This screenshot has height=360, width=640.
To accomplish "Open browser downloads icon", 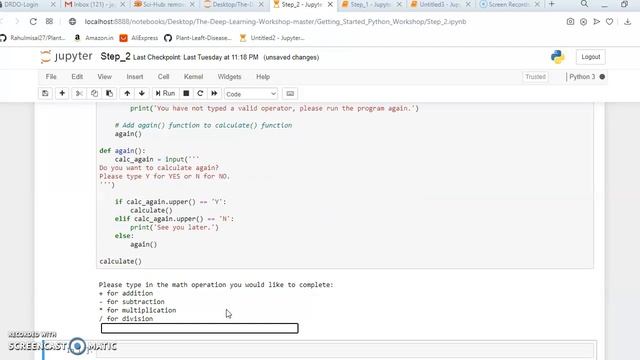I will click(628, 22).
